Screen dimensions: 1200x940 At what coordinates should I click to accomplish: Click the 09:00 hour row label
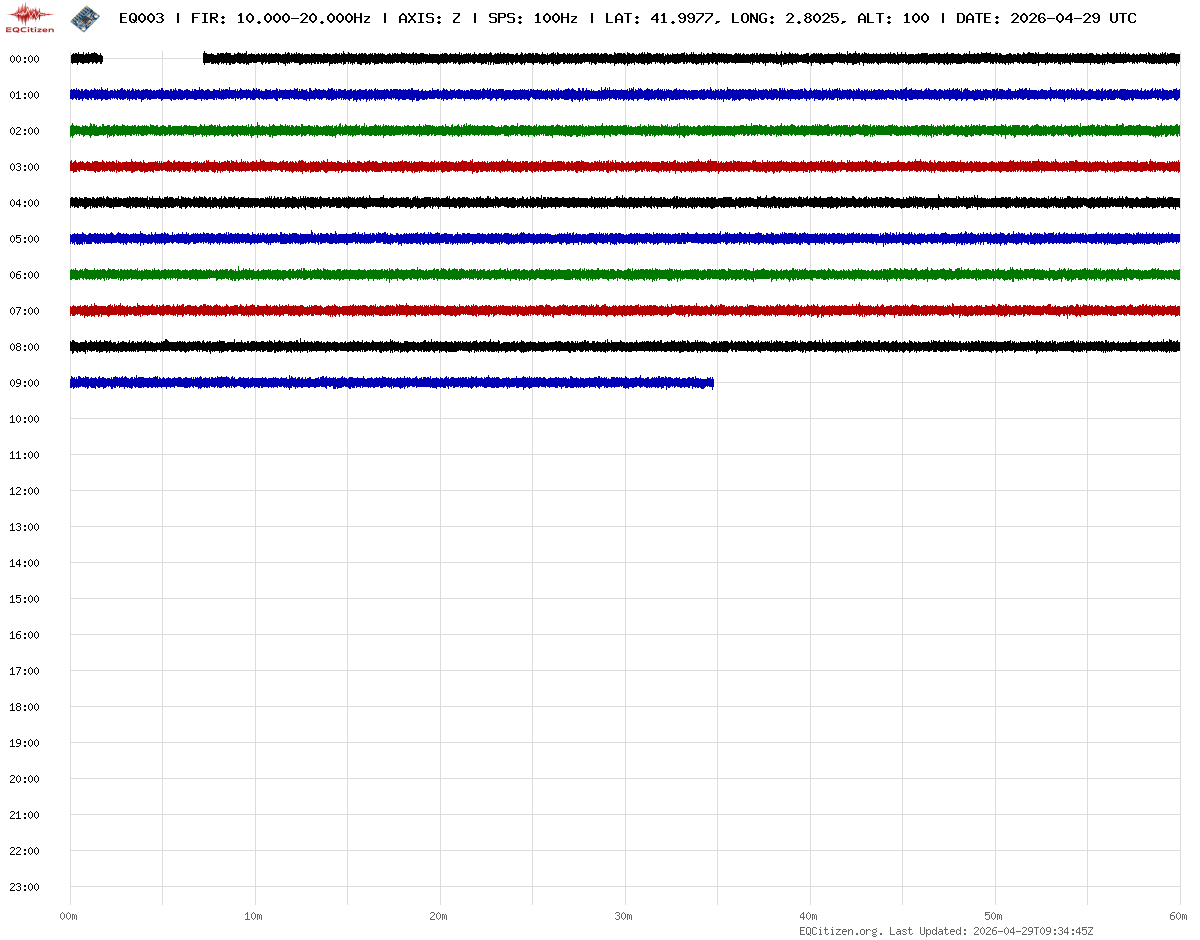coord(24,383)
